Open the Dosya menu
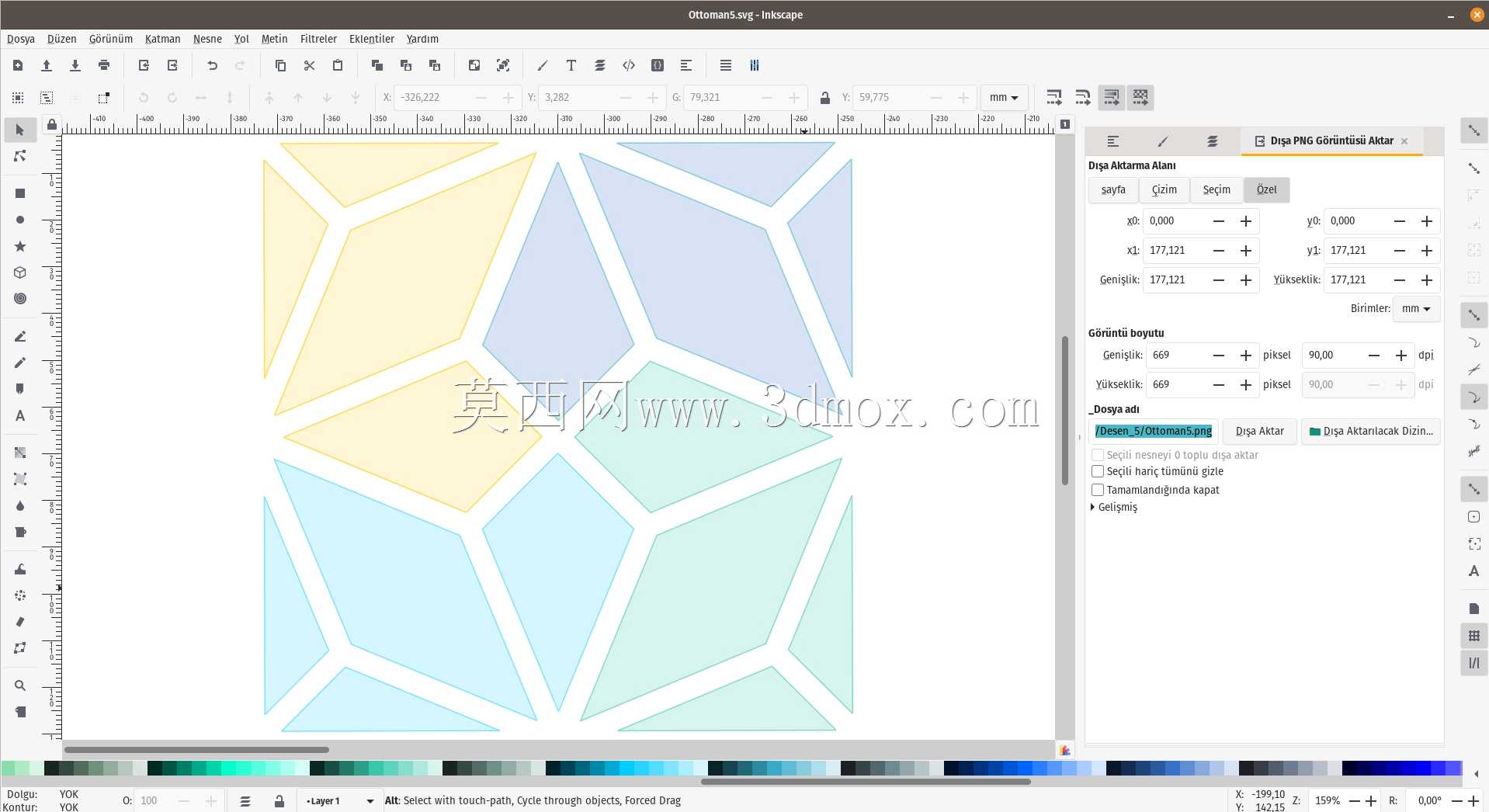 21,39
